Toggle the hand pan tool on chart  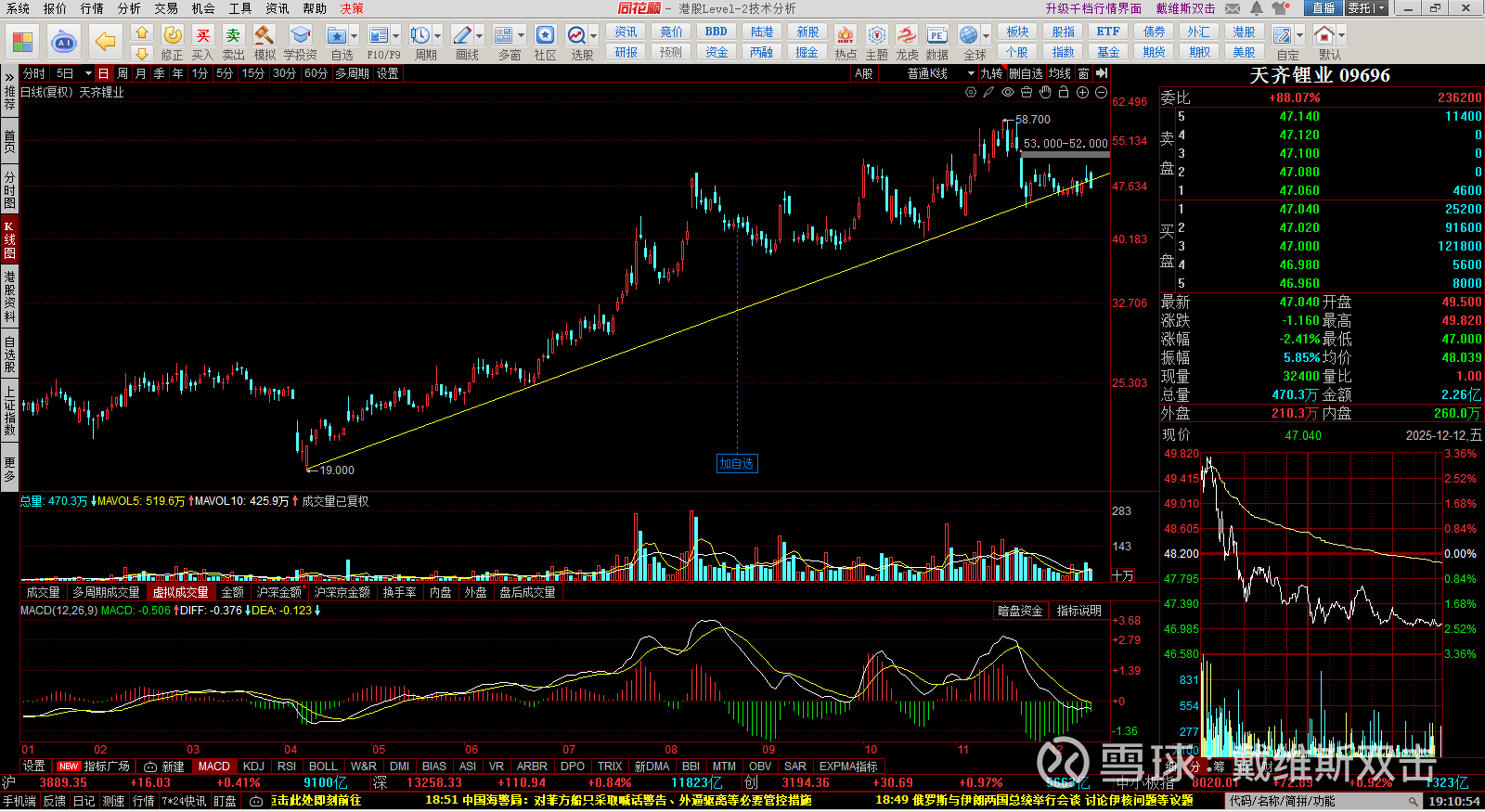click(x=1045, y=92)
